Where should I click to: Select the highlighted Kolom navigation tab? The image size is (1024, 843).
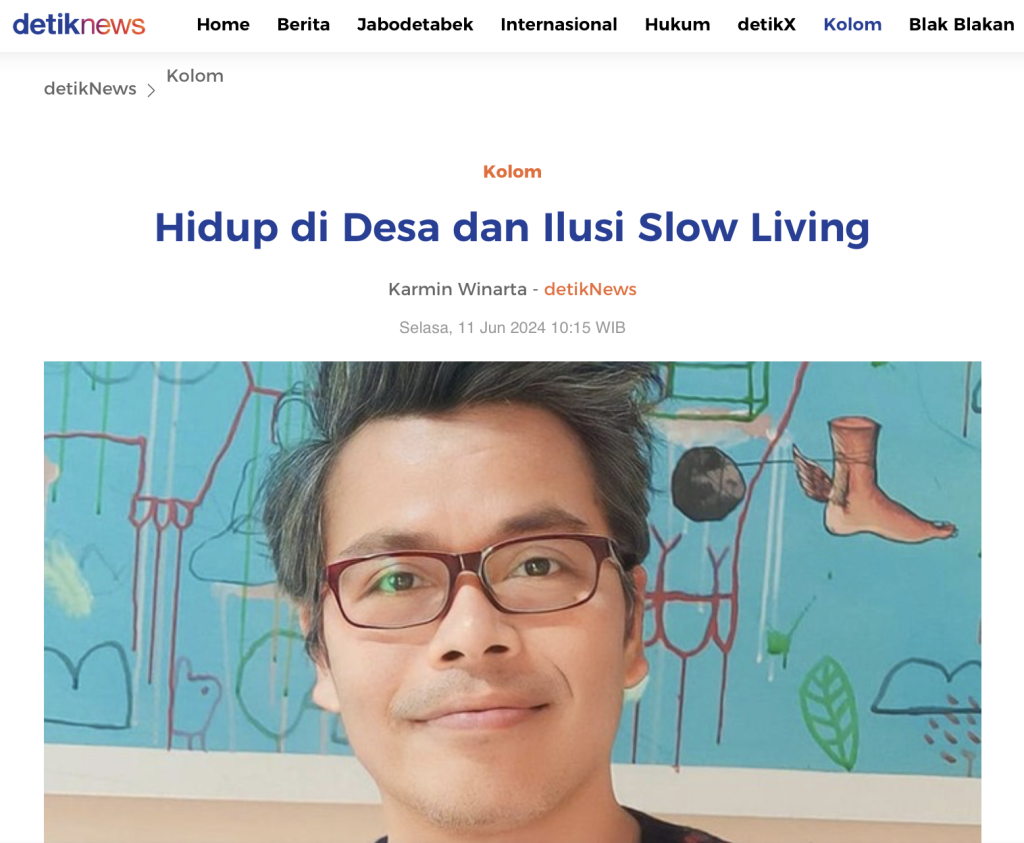pos(852,25)
